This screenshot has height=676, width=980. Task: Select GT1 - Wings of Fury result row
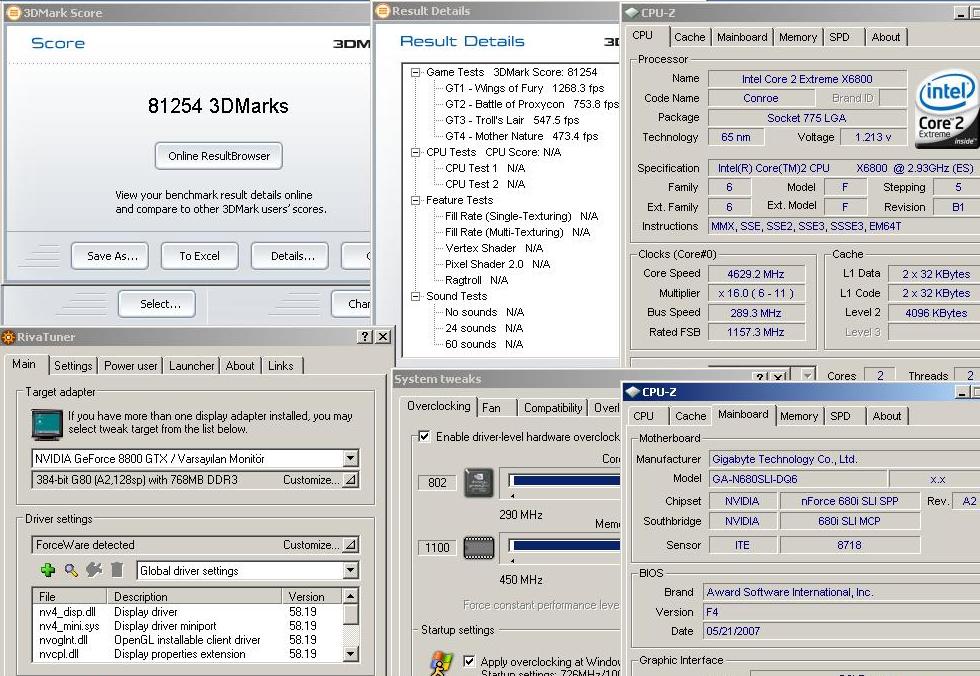[524, 89]
